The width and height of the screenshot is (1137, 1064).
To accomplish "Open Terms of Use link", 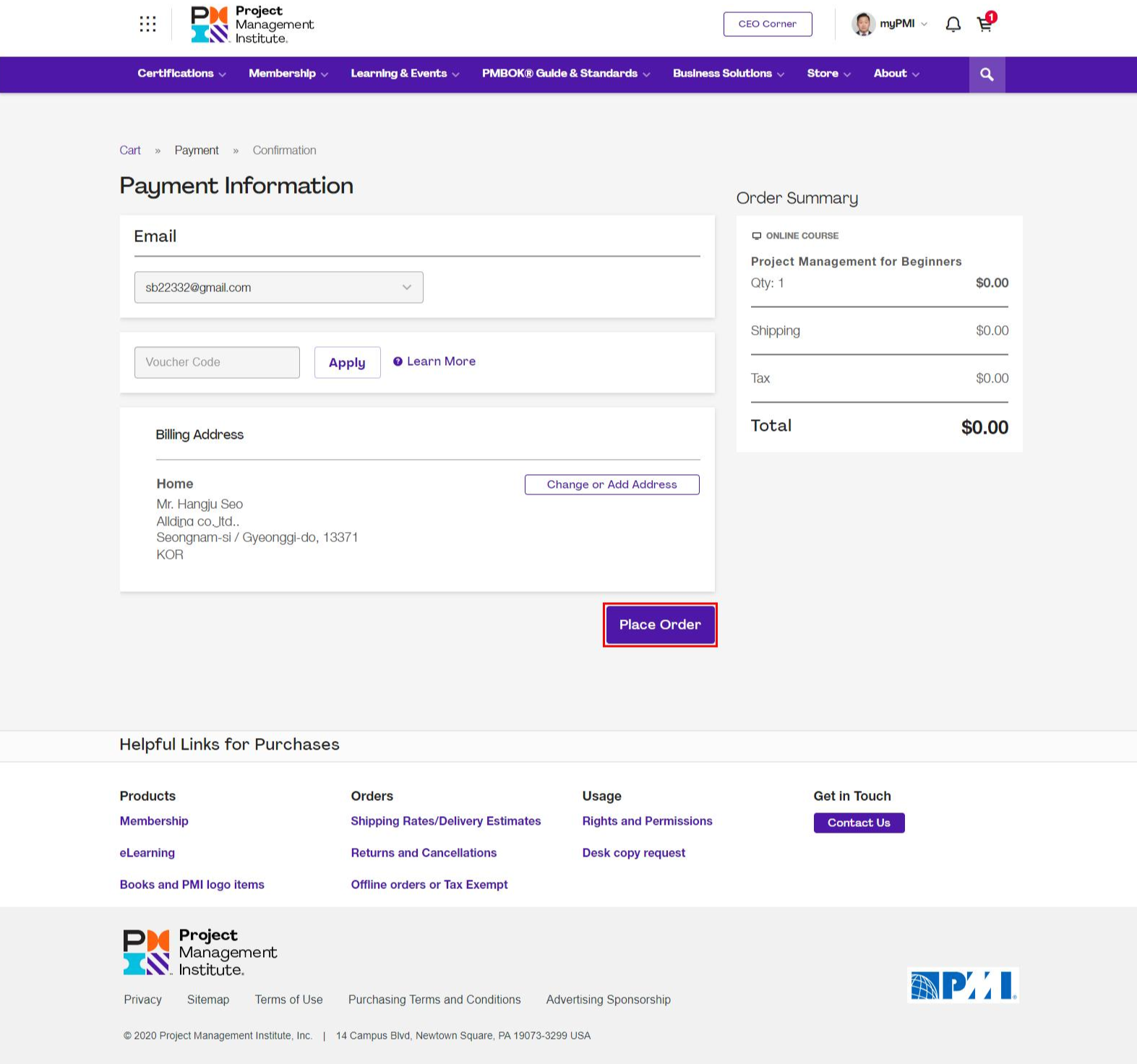I will [x=289, y=1000].
